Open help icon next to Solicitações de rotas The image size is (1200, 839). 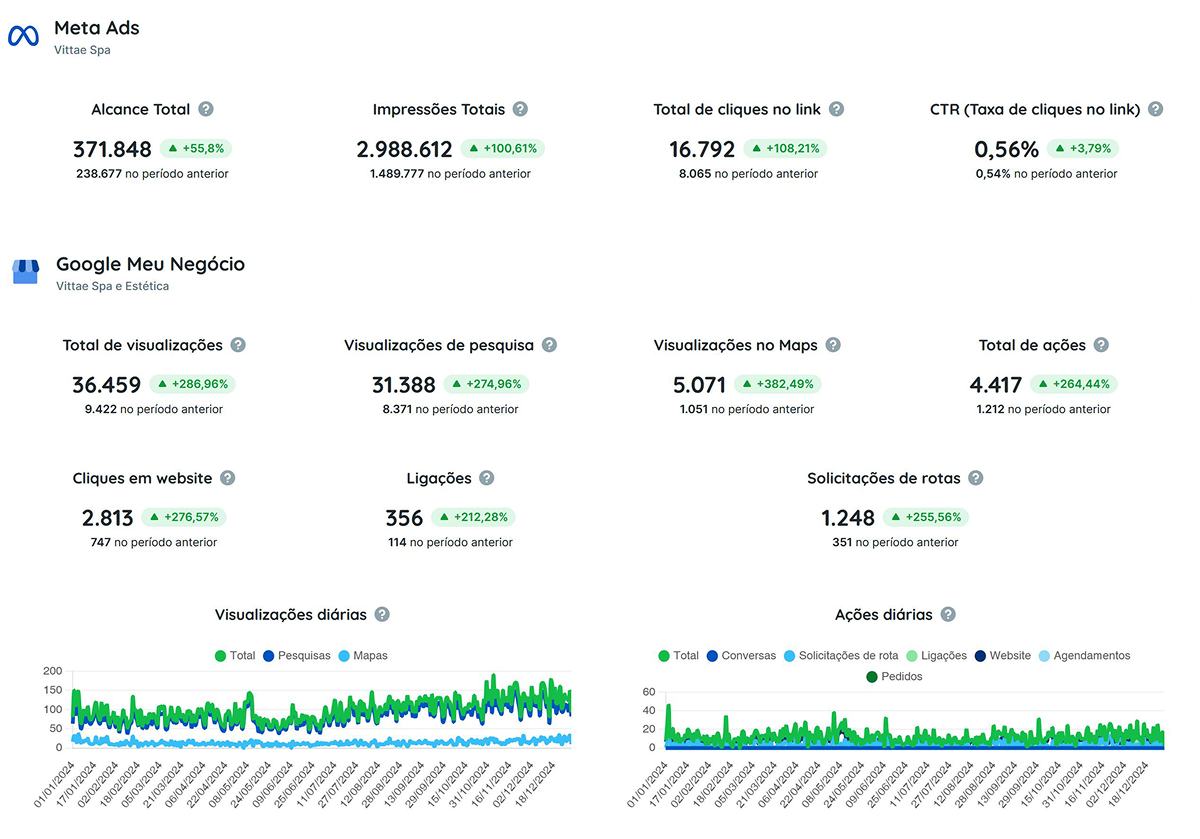click(x=976, y=478)
